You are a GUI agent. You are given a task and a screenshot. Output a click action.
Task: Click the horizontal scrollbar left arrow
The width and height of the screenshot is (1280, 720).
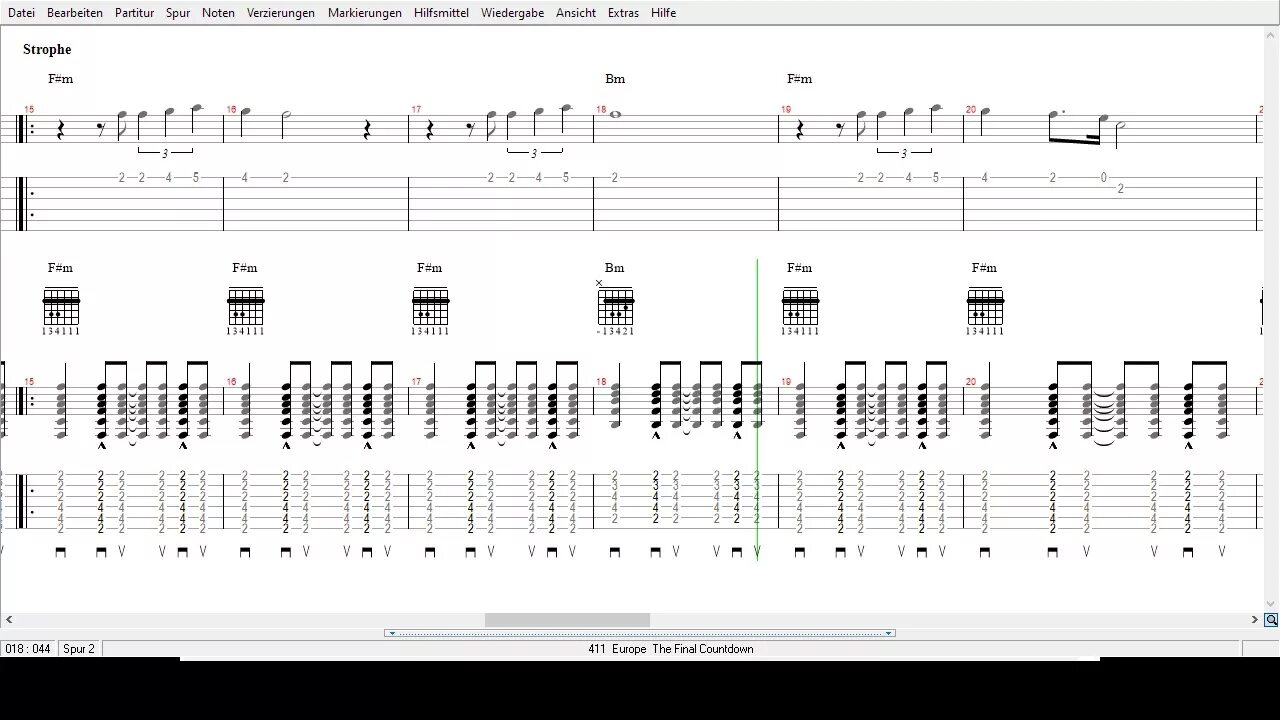point(9,620)
